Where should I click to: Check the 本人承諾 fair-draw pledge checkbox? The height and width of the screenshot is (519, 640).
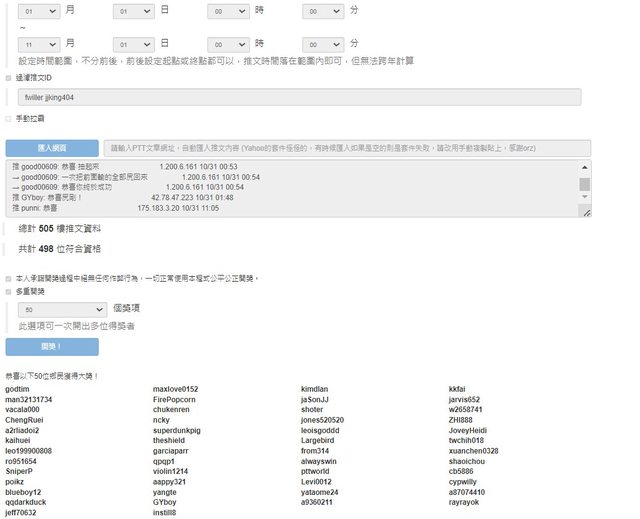click(9, 278)
